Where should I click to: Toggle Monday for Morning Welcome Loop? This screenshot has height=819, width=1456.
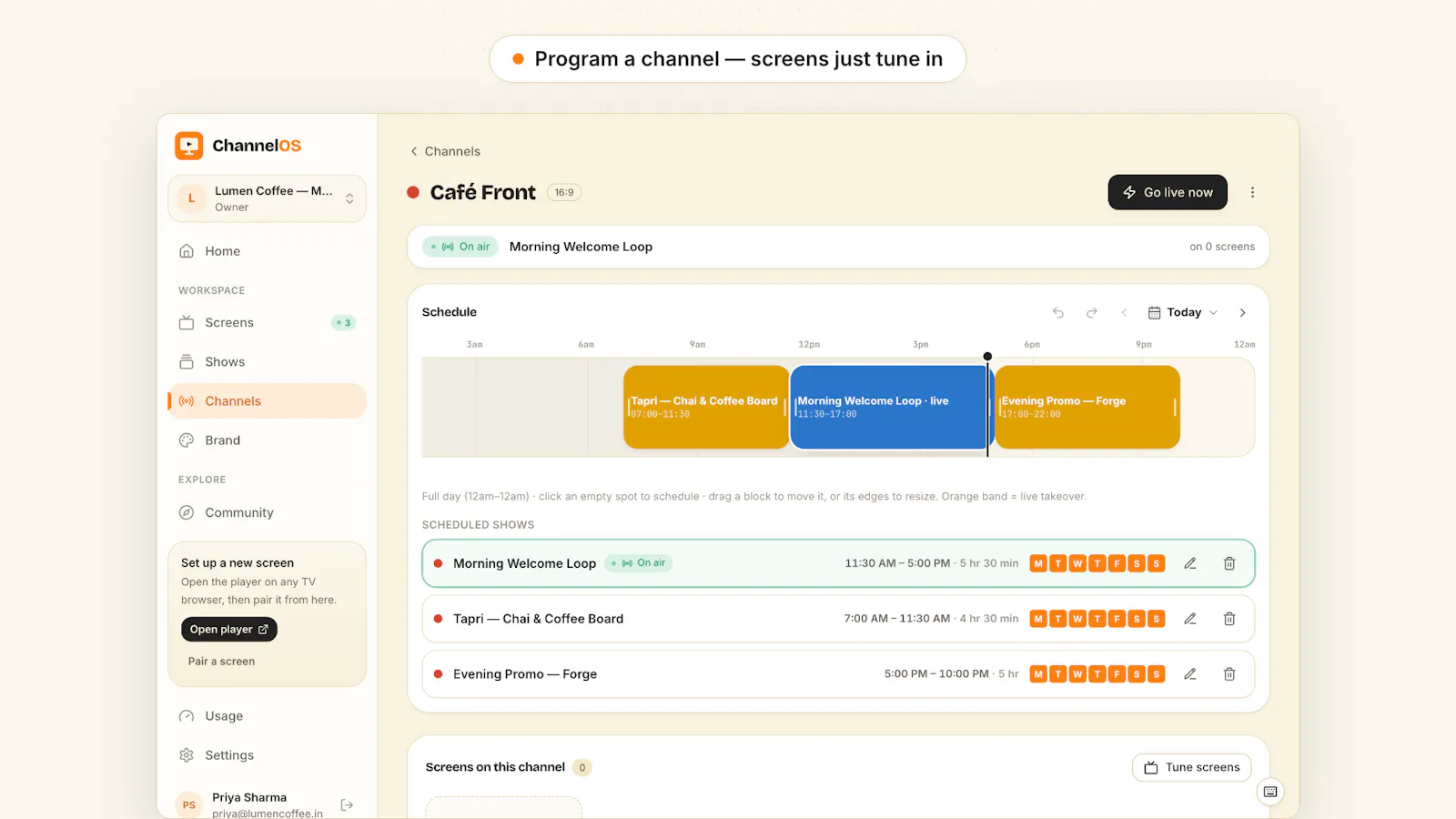tap(1038, 564)
